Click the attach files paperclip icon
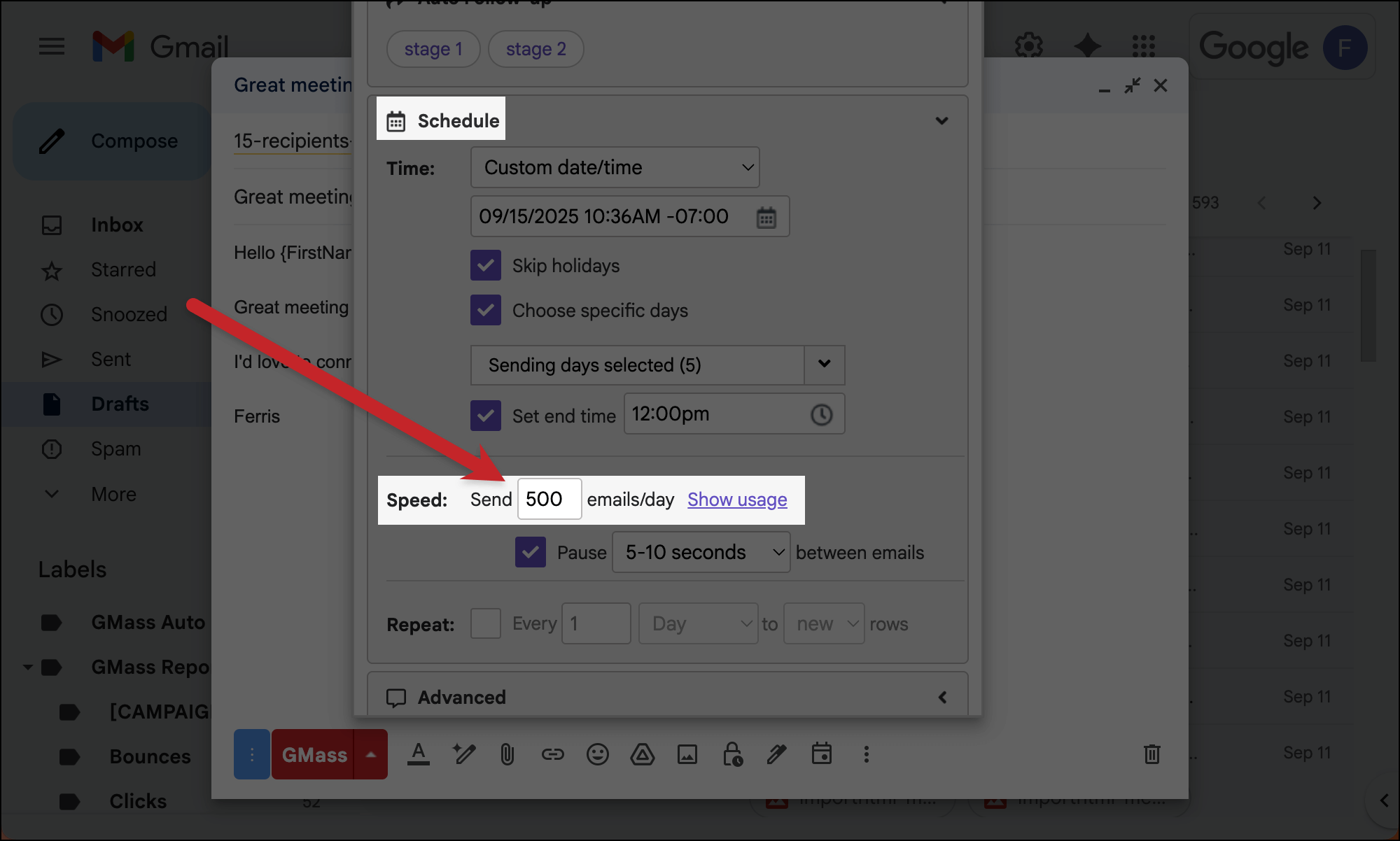 coord(507,754)
